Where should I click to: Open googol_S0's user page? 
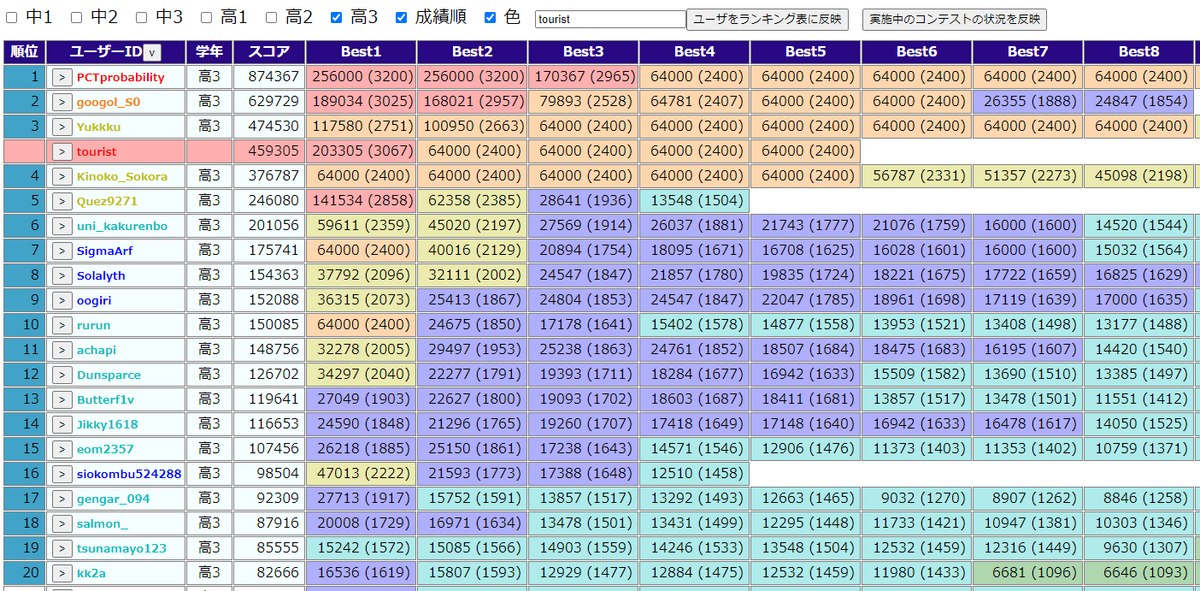(107, 102)
